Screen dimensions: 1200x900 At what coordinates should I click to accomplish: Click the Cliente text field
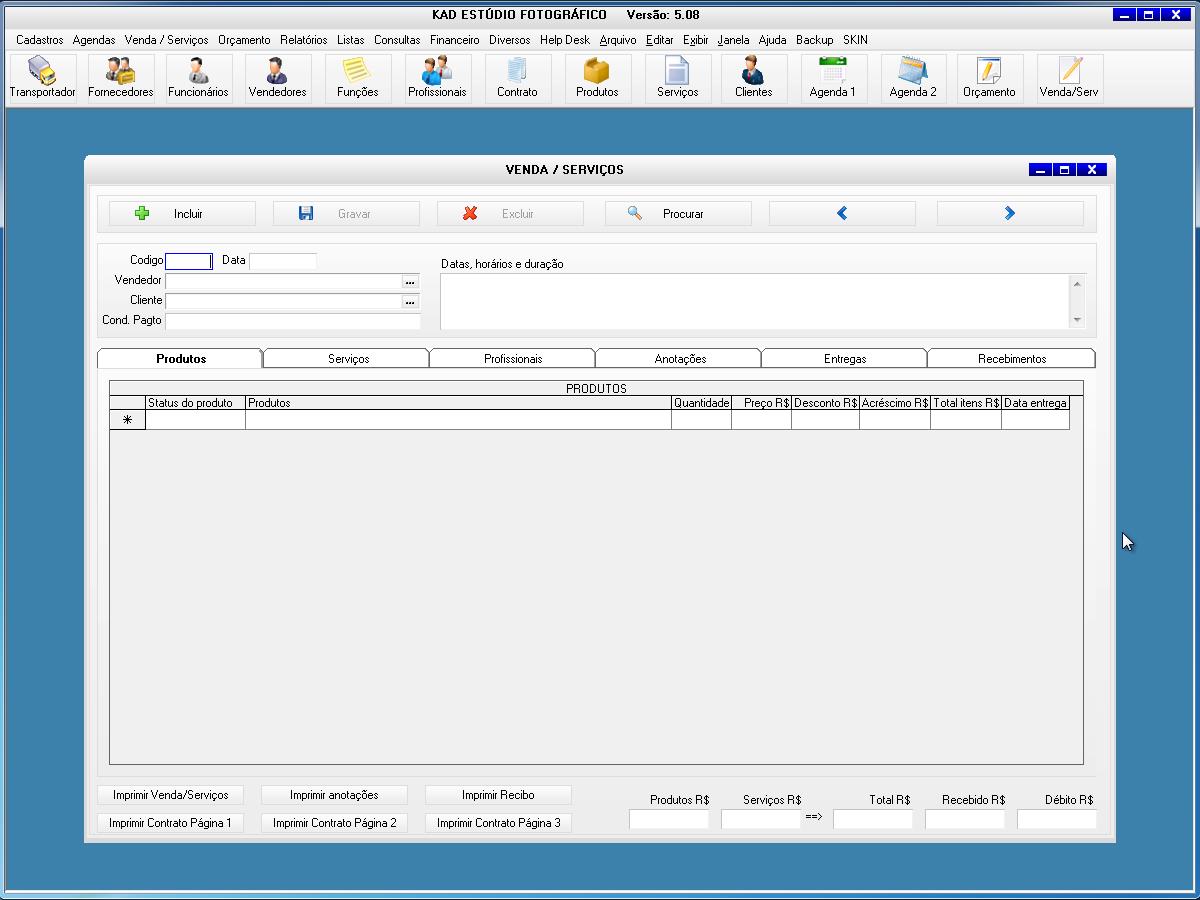click(x=283, y=302)
